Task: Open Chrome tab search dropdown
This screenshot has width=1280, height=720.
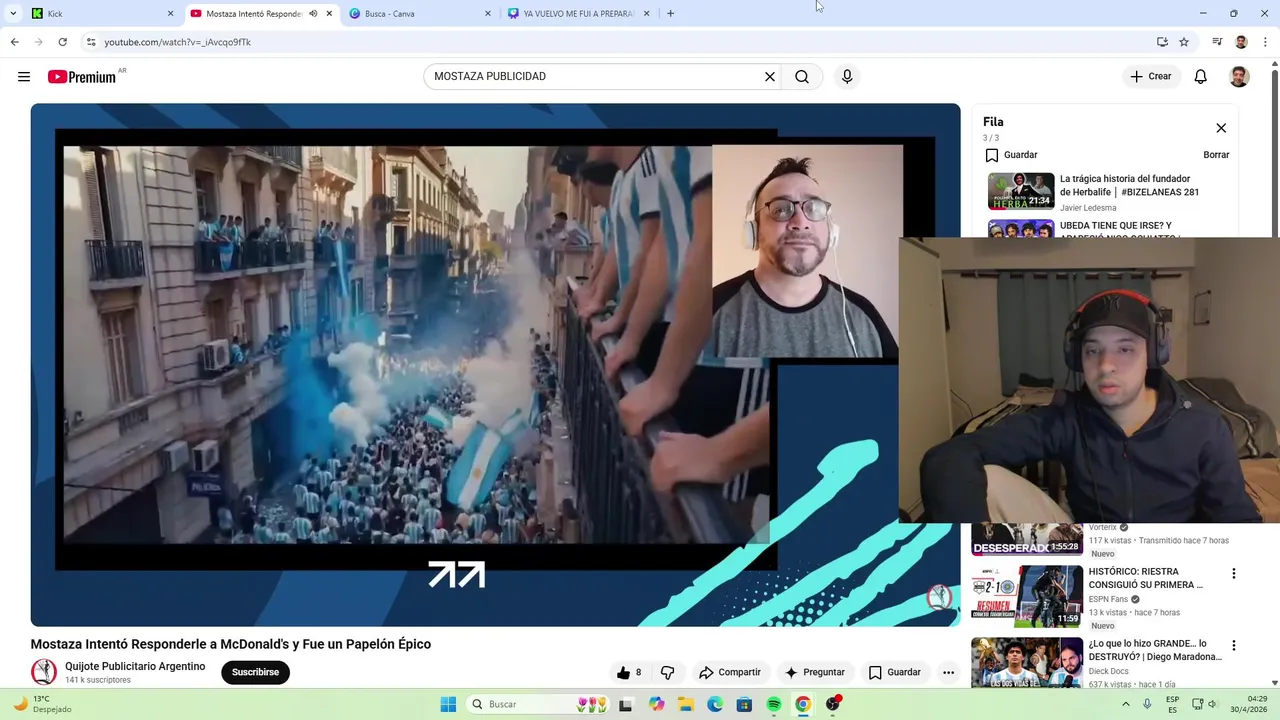Action: (13, 13)
